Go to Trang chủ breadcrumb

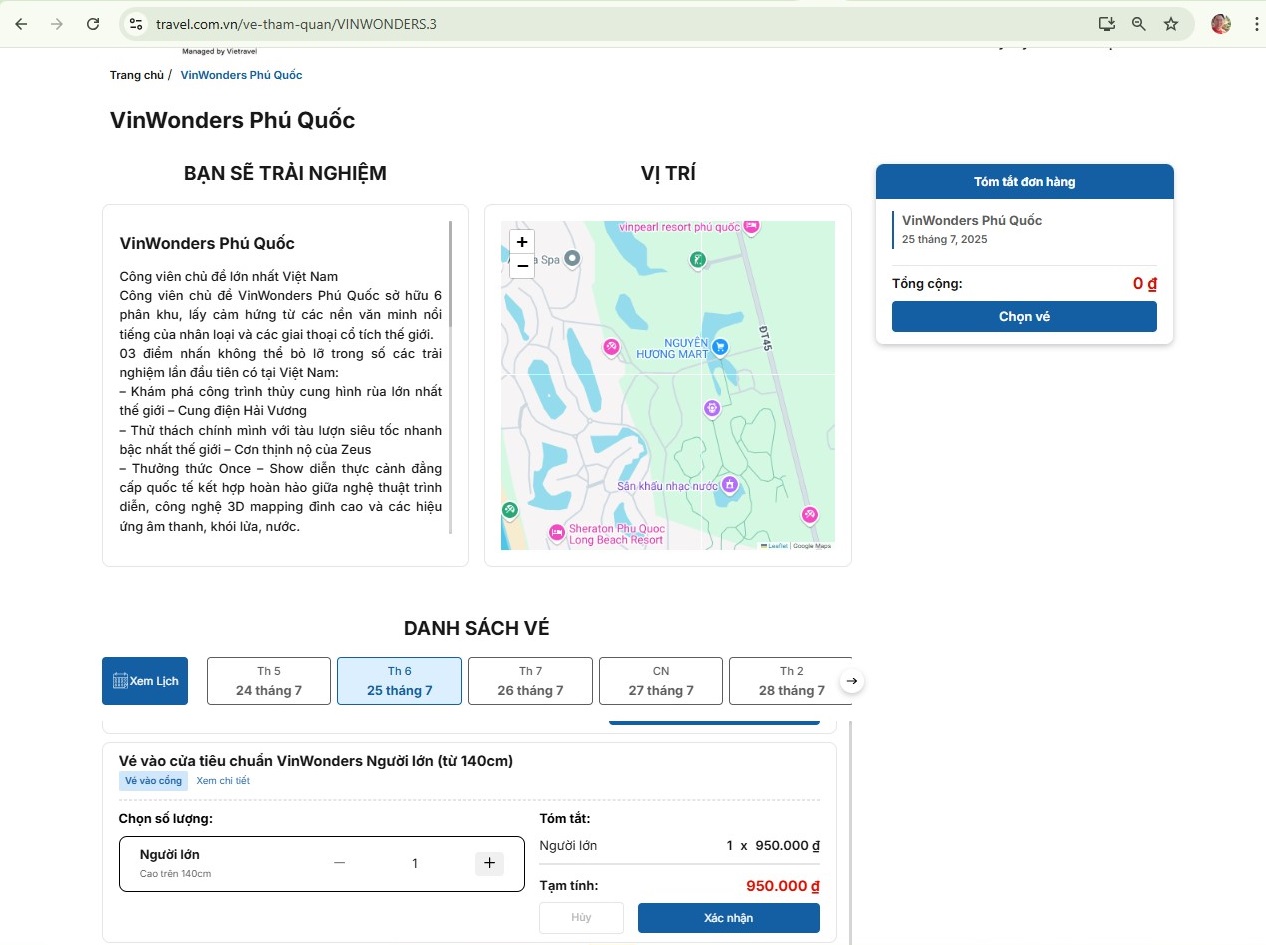click(137, 75)
